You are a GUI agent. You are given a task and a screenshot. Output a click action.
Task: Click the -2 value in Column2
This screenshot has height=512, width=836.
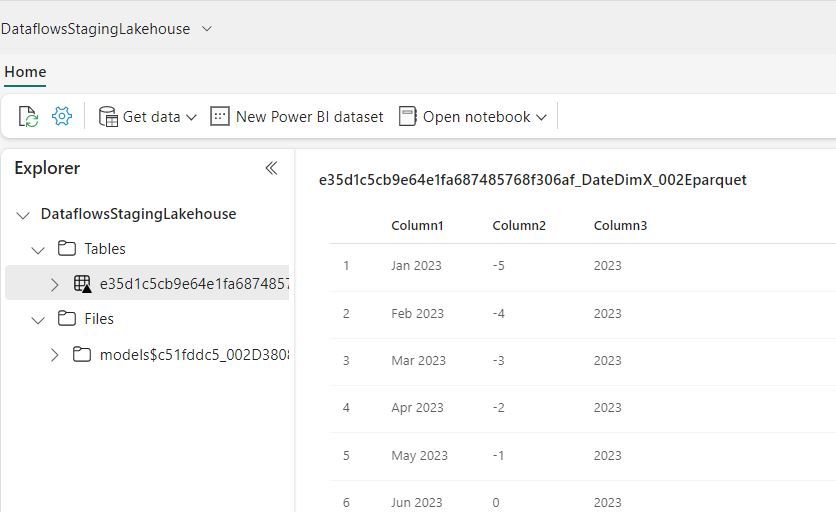[499, 408]
